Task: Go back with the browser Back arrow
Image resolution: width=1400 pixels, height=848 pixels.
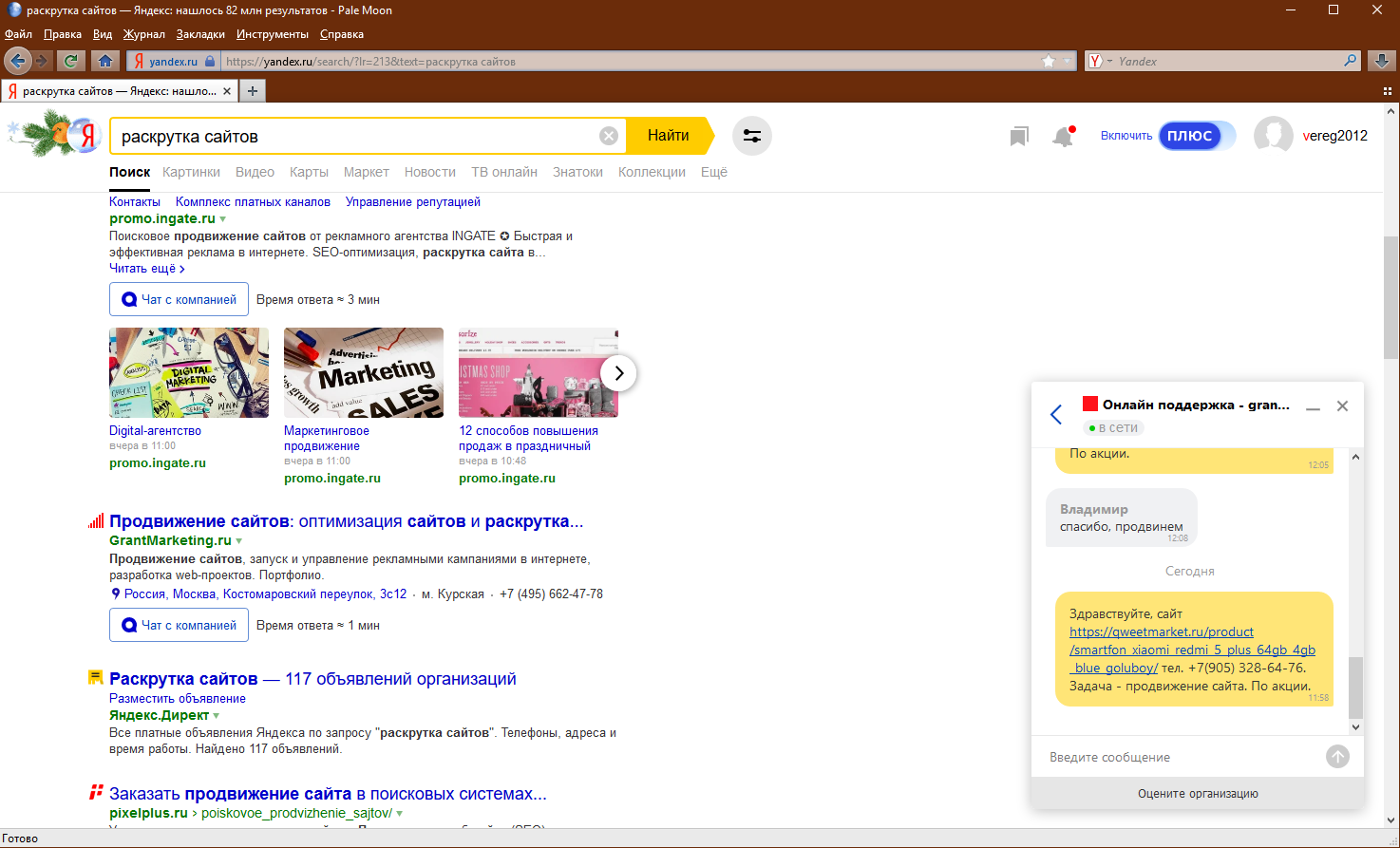Action: (17, 61)
